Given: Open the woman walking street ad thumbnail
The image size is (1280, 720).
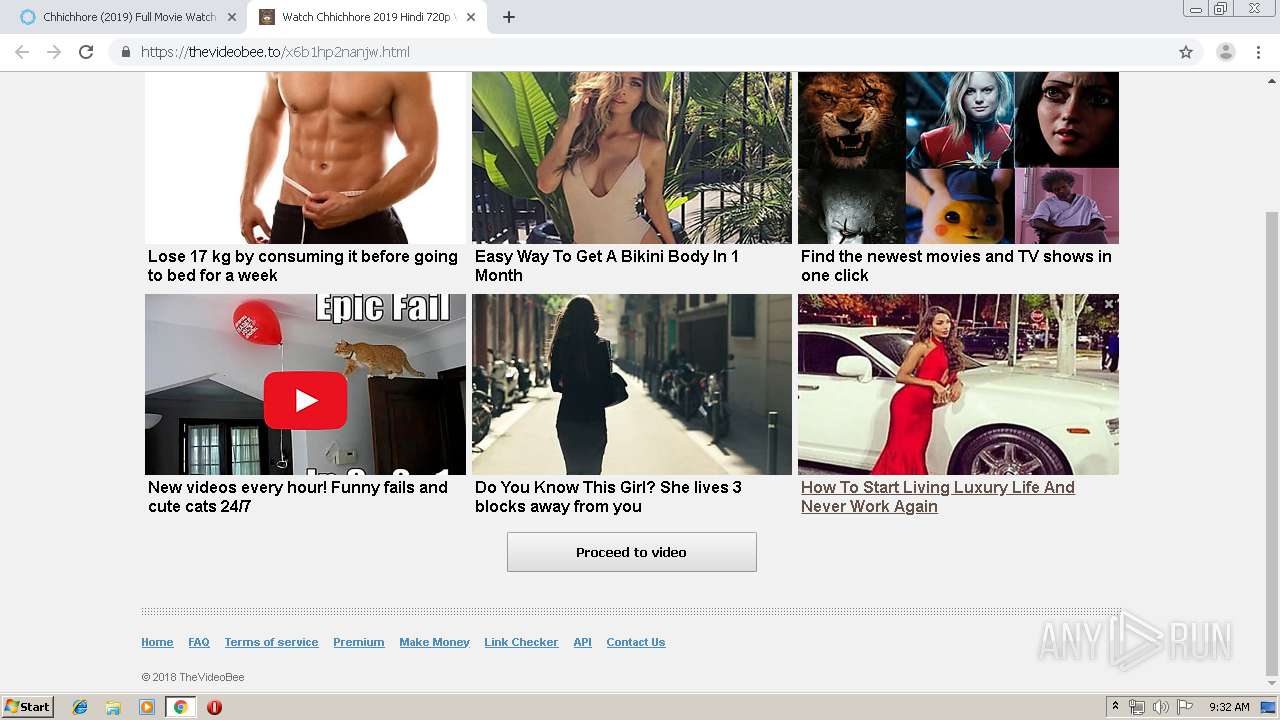Looking at the screenshot, I should pyautogui.click(x=632, y=384).
